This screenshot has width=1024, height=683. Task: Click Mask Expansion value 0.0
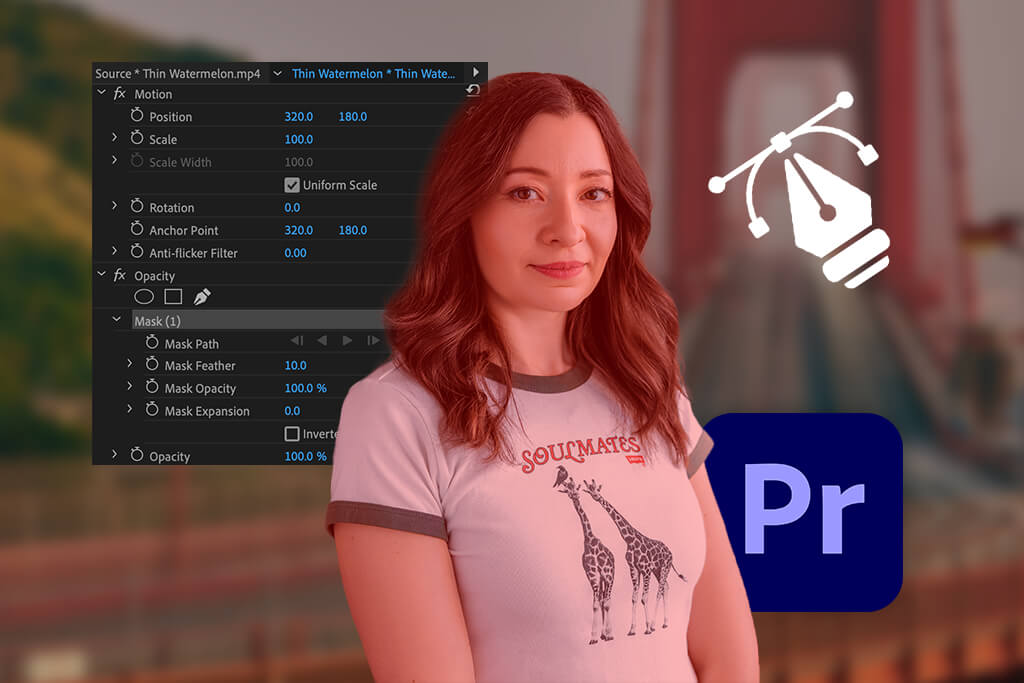292,411
